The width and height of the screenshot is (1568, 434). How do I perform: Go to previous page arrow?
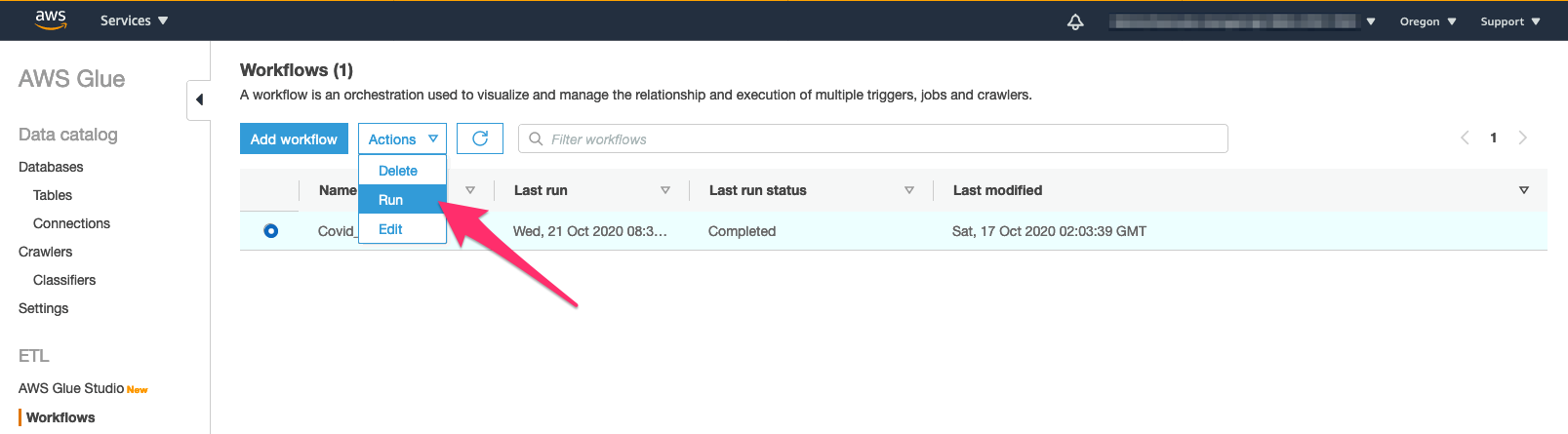point(1465,138)
